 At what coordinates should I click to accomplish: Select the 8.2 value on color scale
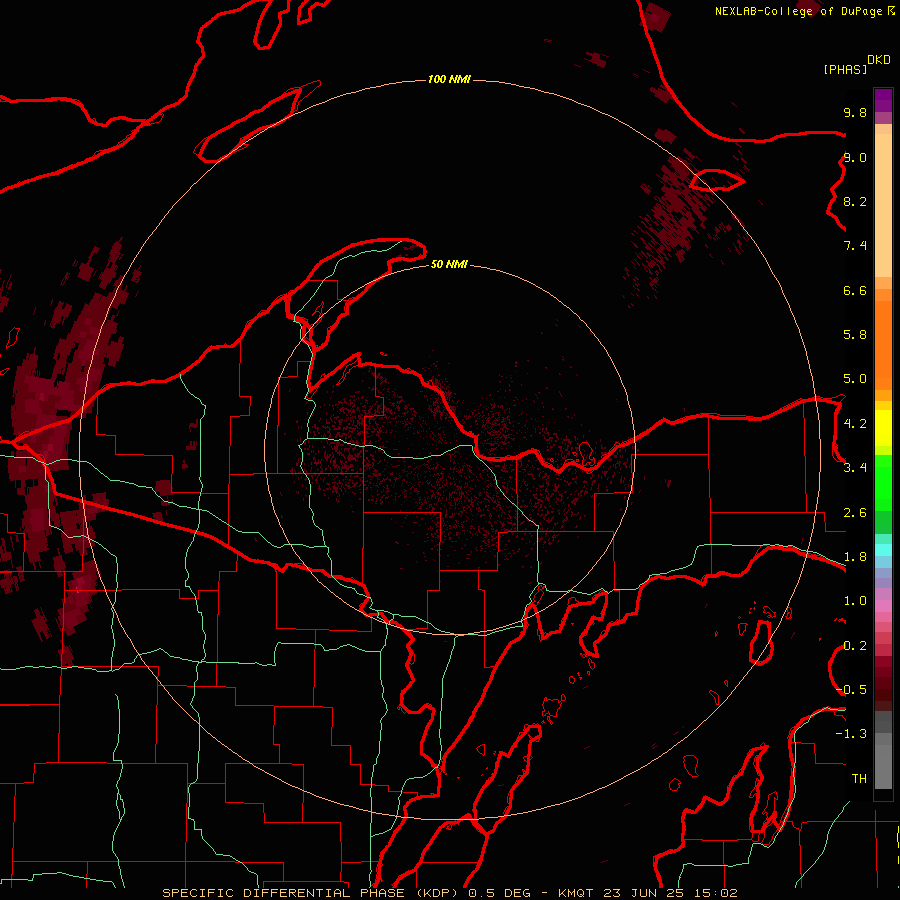pos(855,201)
